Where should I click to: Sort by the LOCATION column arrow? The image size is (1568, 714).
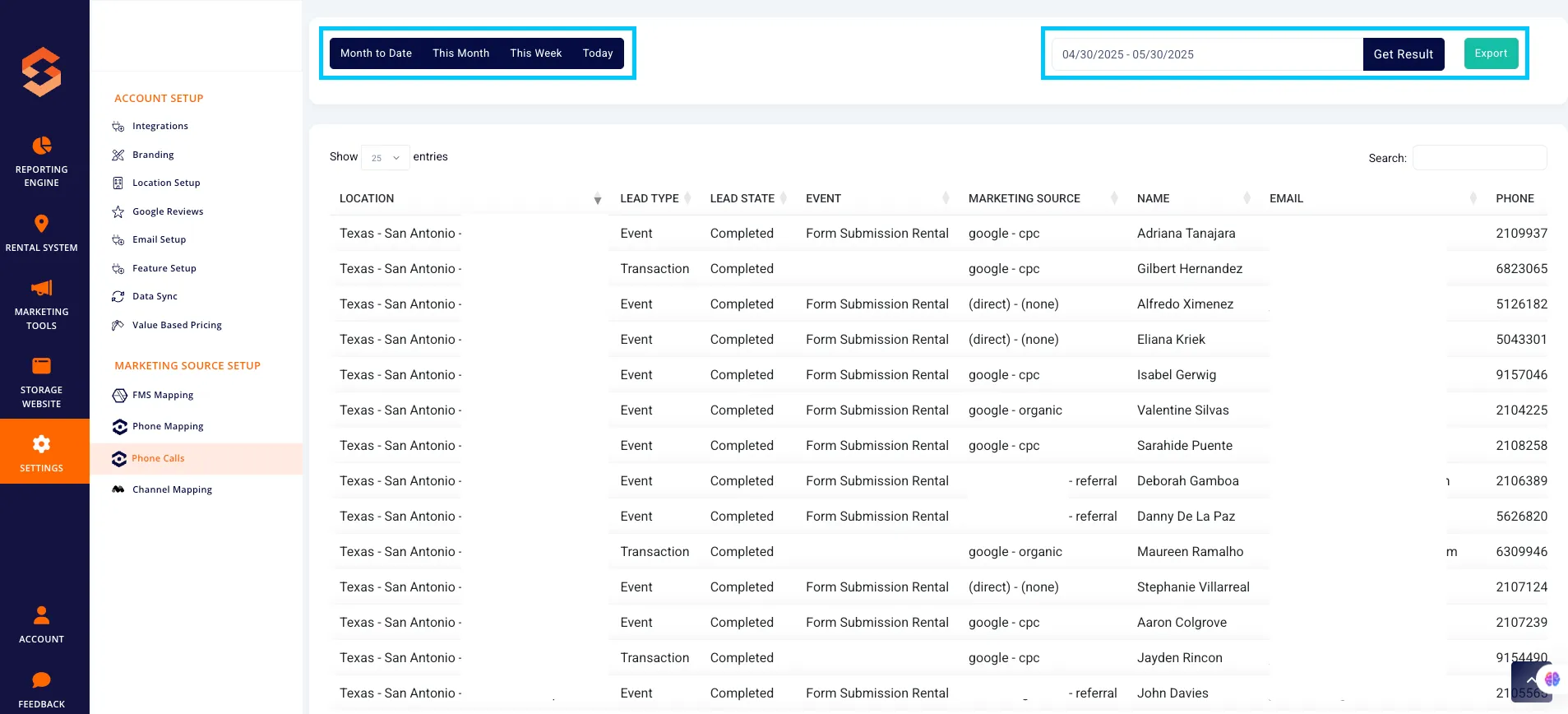[x=598, y=199]
